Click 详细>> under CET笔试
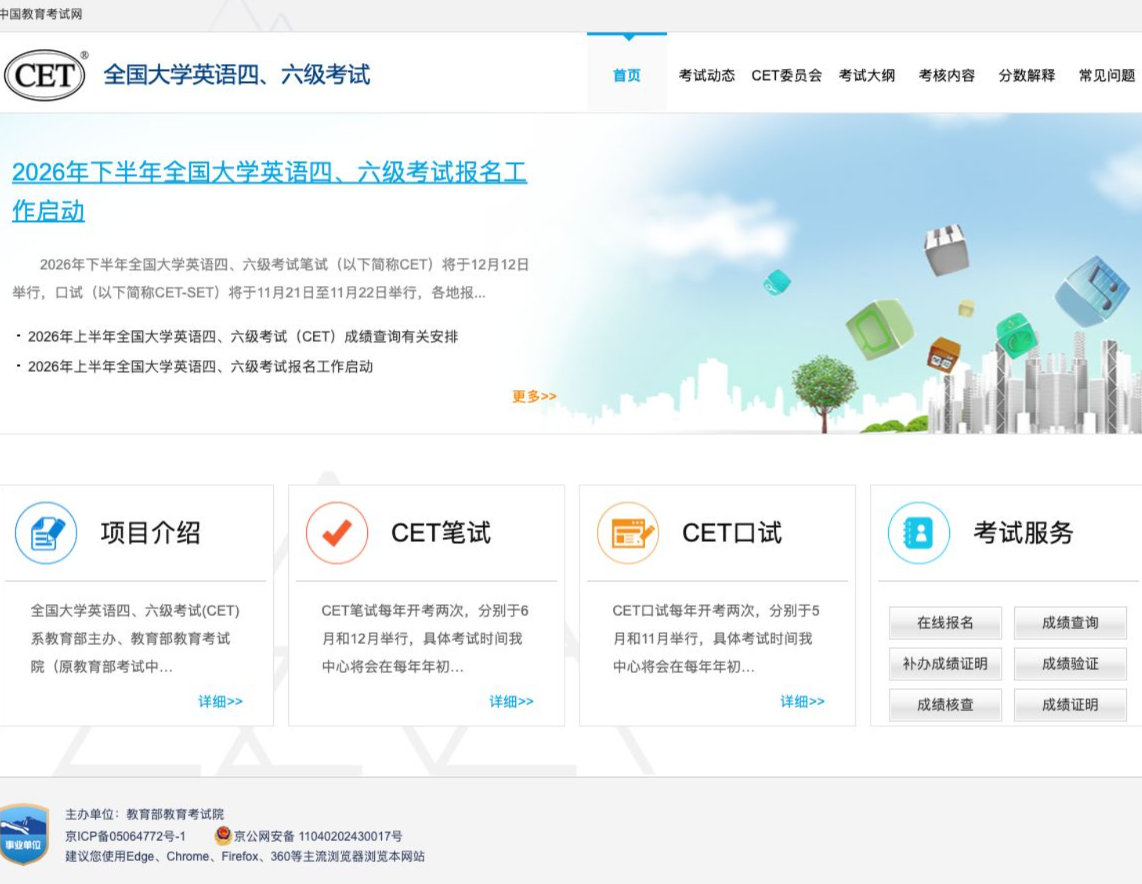1142x884 pixels. (x=511, y=701)
